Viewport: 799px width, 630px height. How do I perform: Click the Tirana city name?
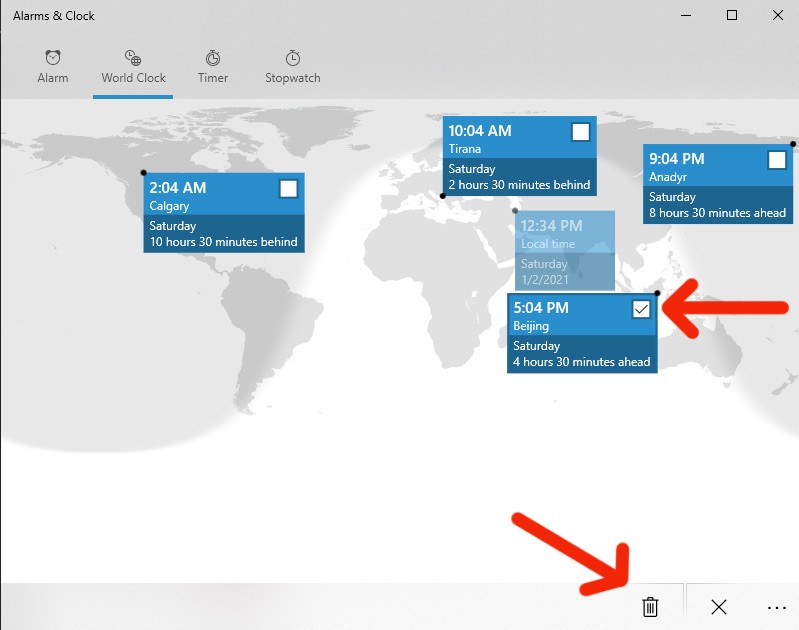click(465, 149)
